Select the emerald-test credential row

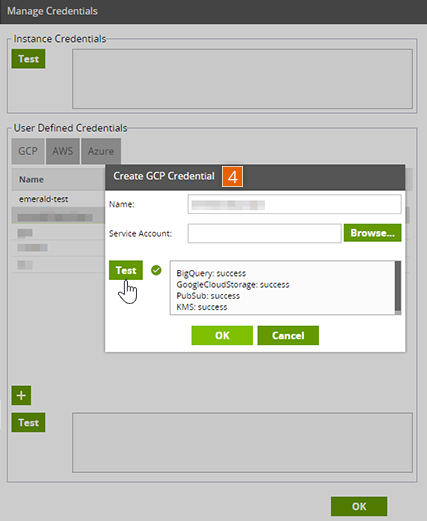pos(58,199)
